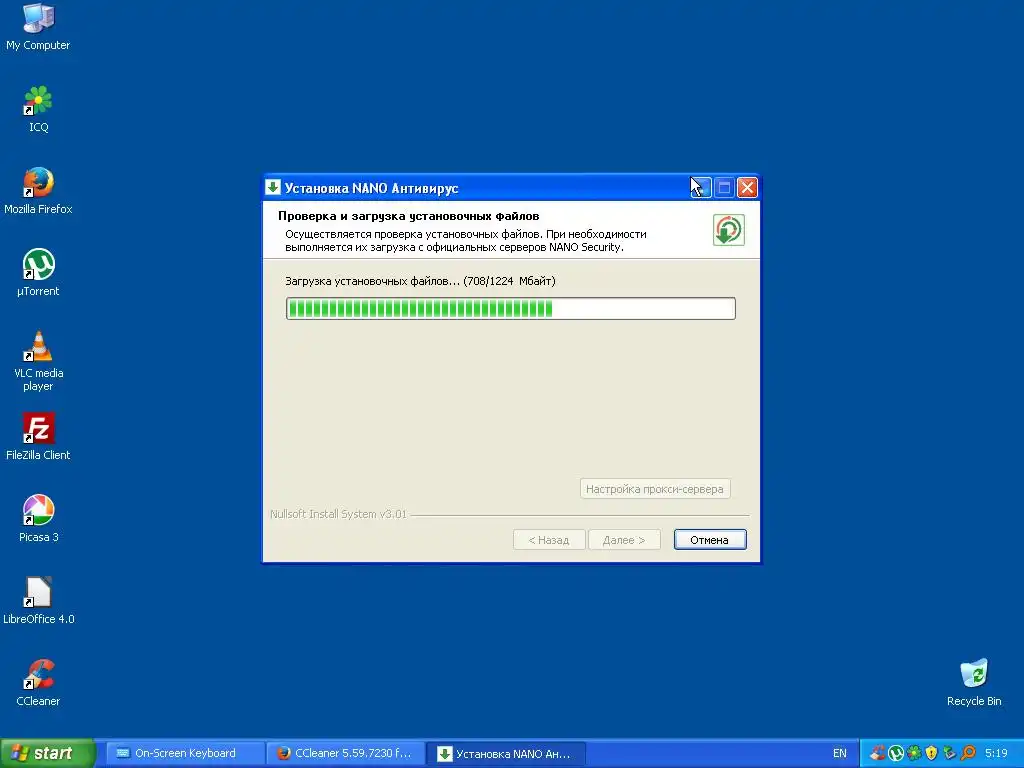Screen dimensions: 1024x768
Task: Click the yellow security shield tray icon
Action: coord(931,753)
